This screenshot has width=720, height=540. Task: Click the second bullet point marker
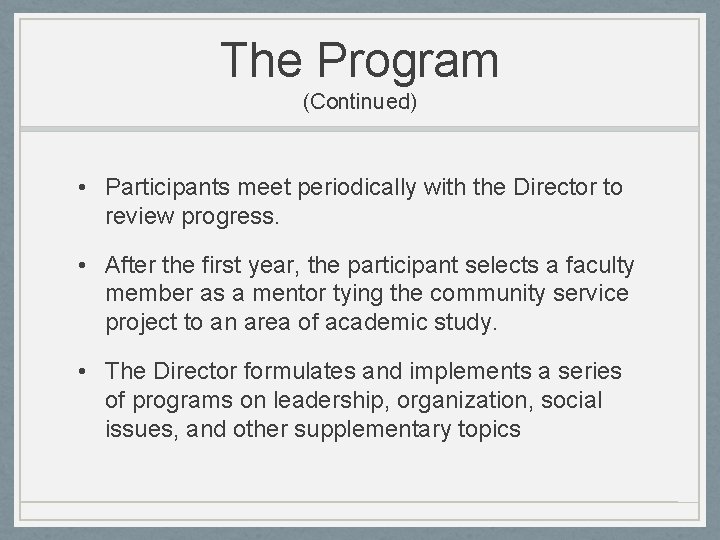[x=90, y=265]
